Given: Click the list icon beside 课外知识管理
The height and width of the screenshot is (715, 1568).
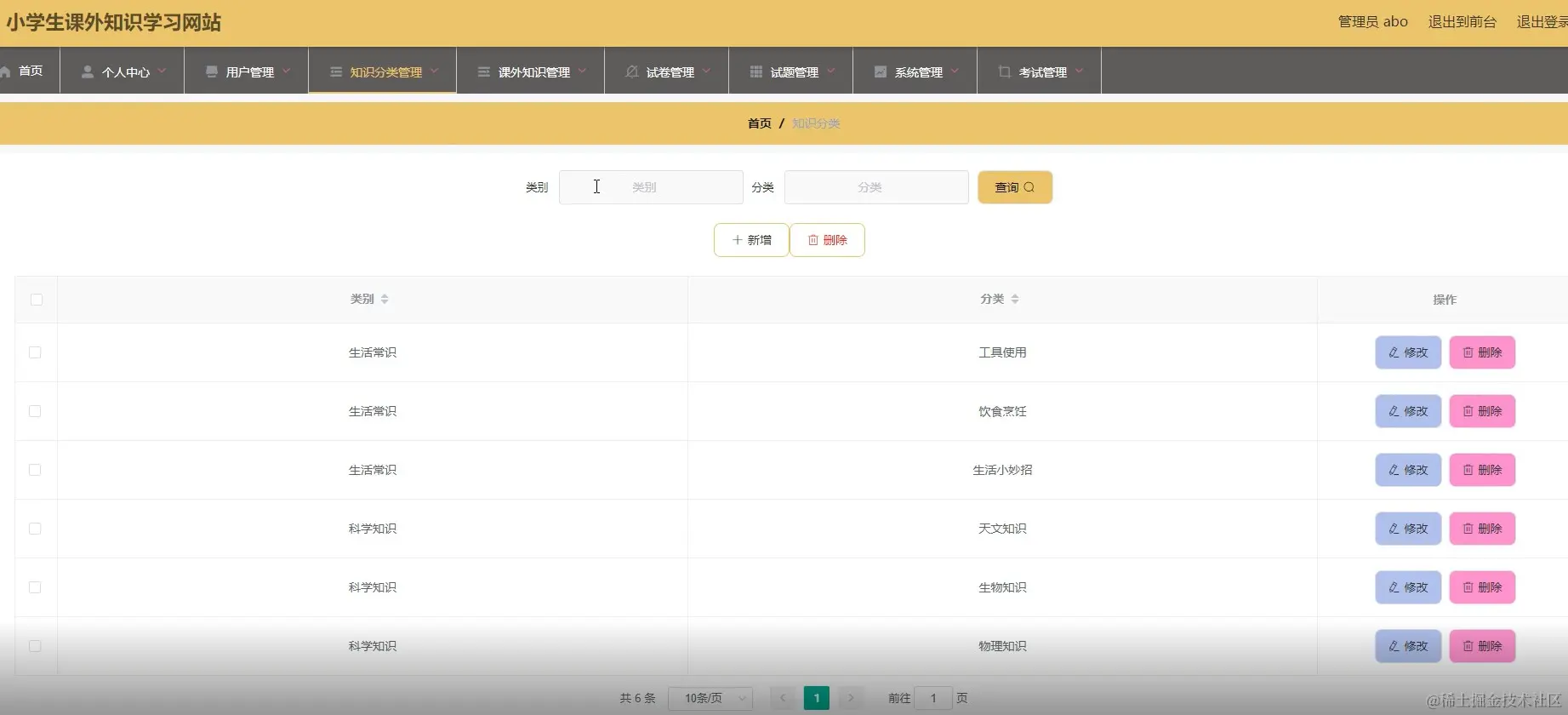Looking at the screenshot, I should (484, 72).
